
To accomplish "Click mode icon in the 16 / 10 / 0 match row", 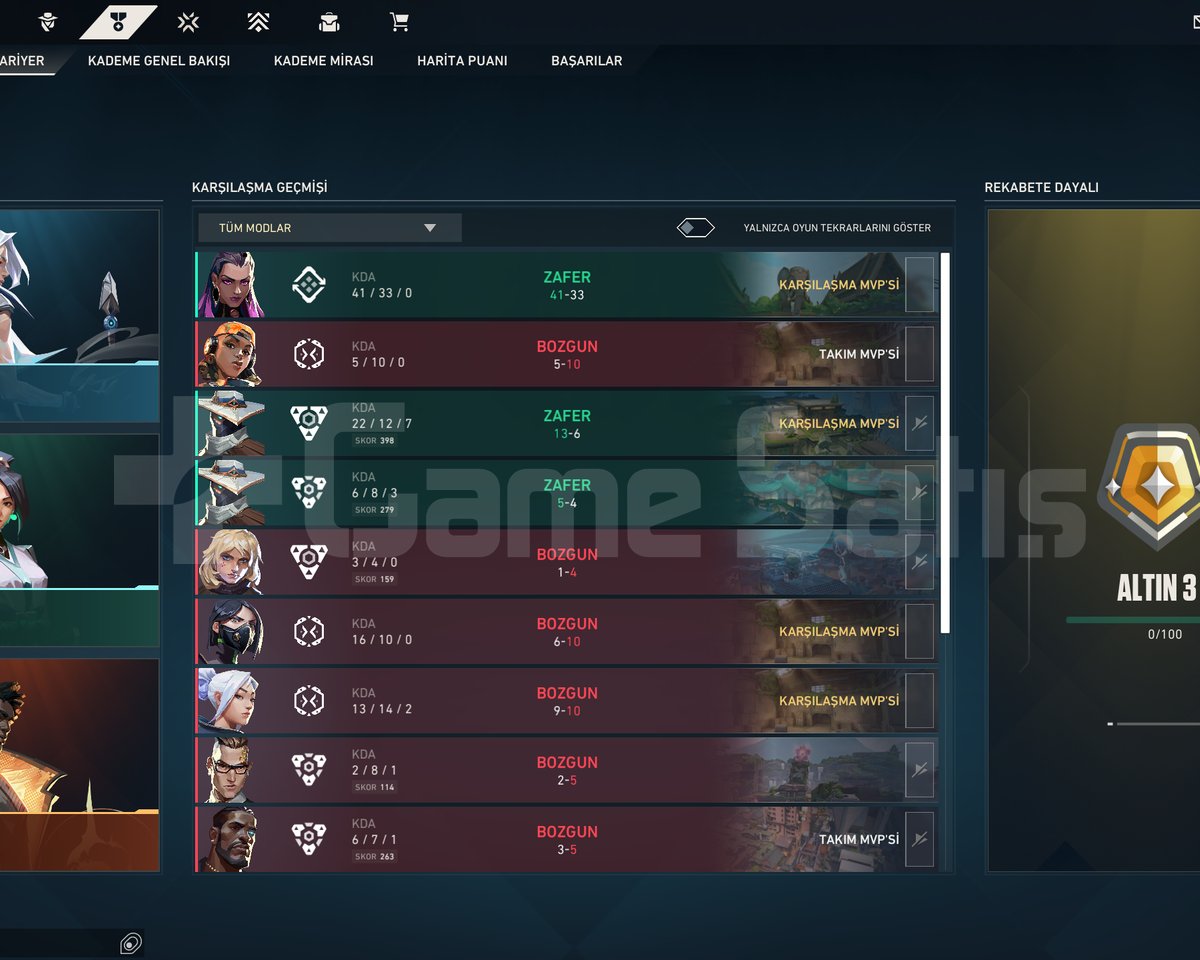I will coord(309,631).
